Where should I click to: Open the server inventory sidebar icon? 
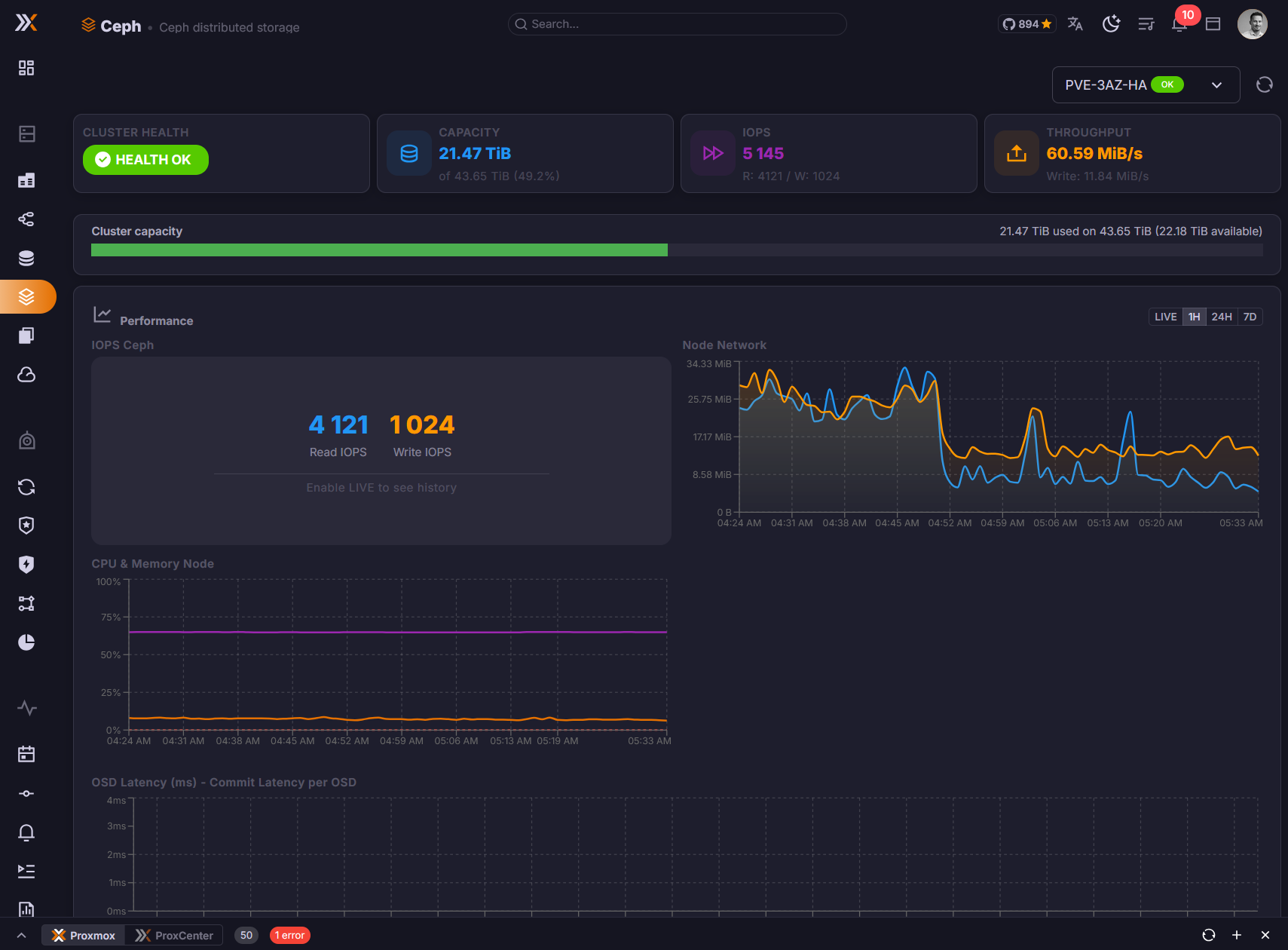coord(26,134)
